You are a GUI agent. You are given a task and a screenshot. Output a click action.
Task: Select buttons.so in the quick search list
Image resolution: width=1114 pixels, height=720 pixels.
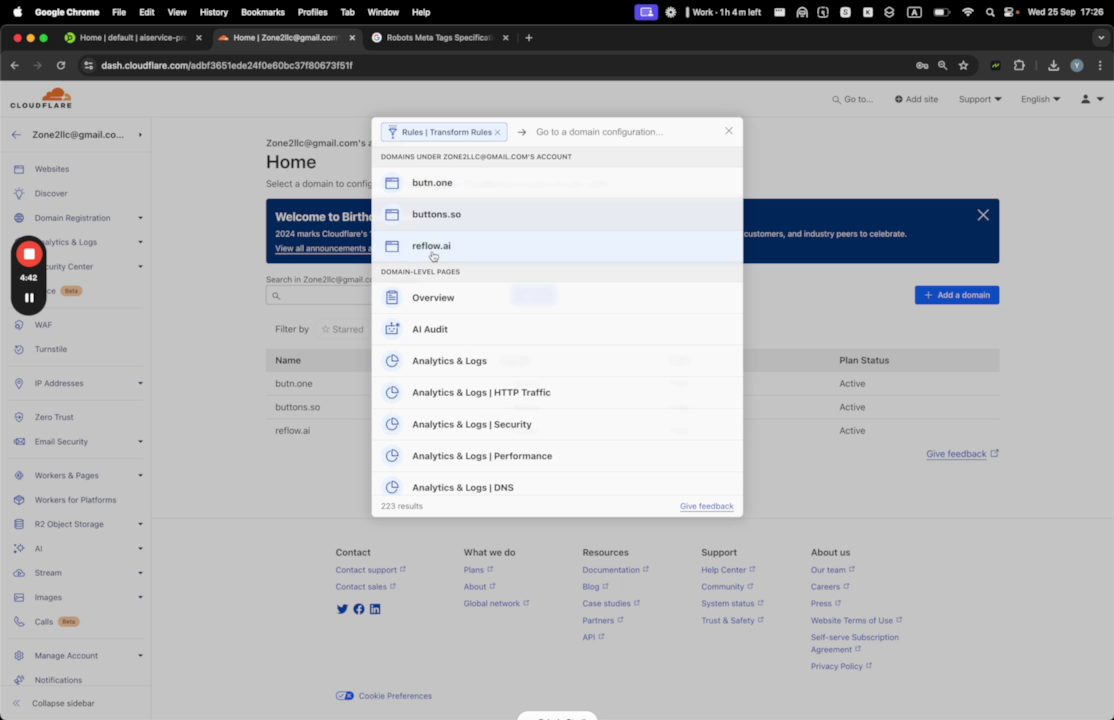(557, 214)
